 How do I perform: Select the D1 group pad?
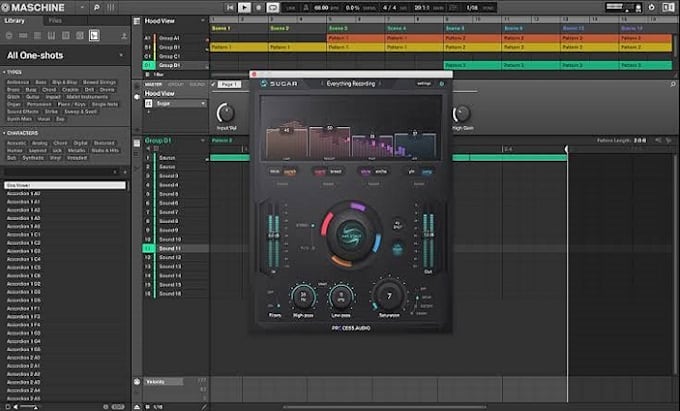click(x=148, y=65)
